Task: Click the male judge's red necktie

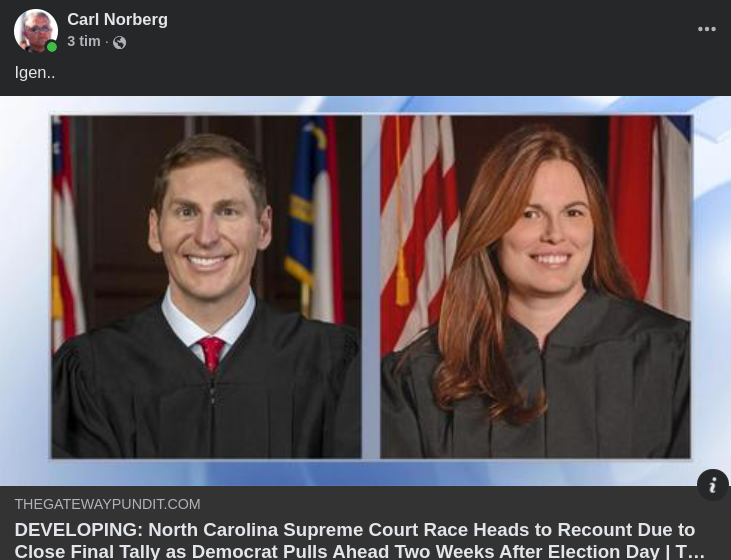Action: tap(212, 353)
